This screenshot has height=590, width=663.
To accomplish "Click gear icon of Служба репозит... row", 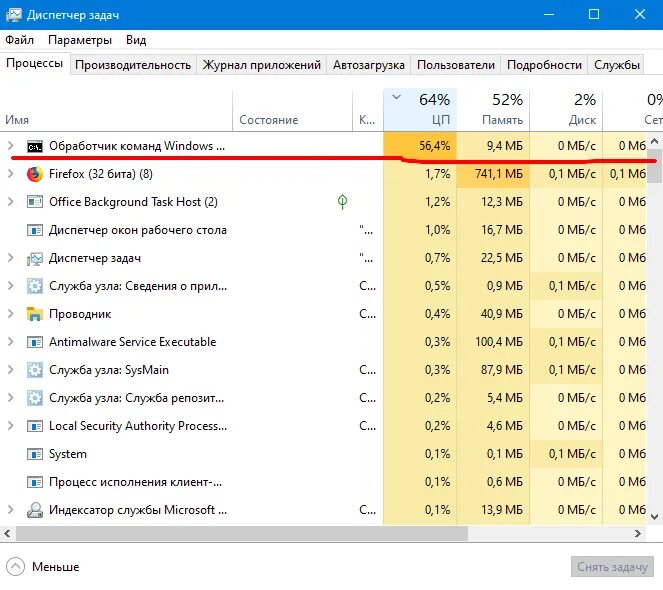I will (x=35, y=398).
